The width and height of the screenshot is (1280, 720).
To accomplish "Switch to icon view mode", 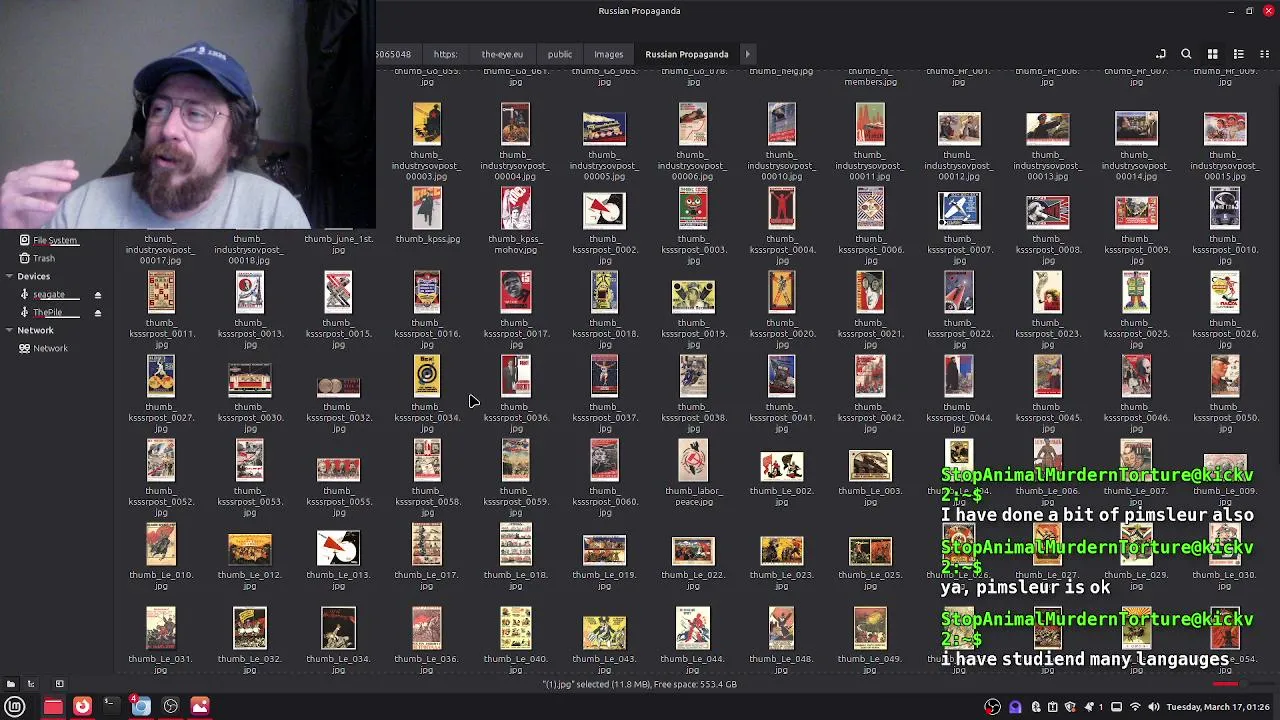I will pos(1212,54).
